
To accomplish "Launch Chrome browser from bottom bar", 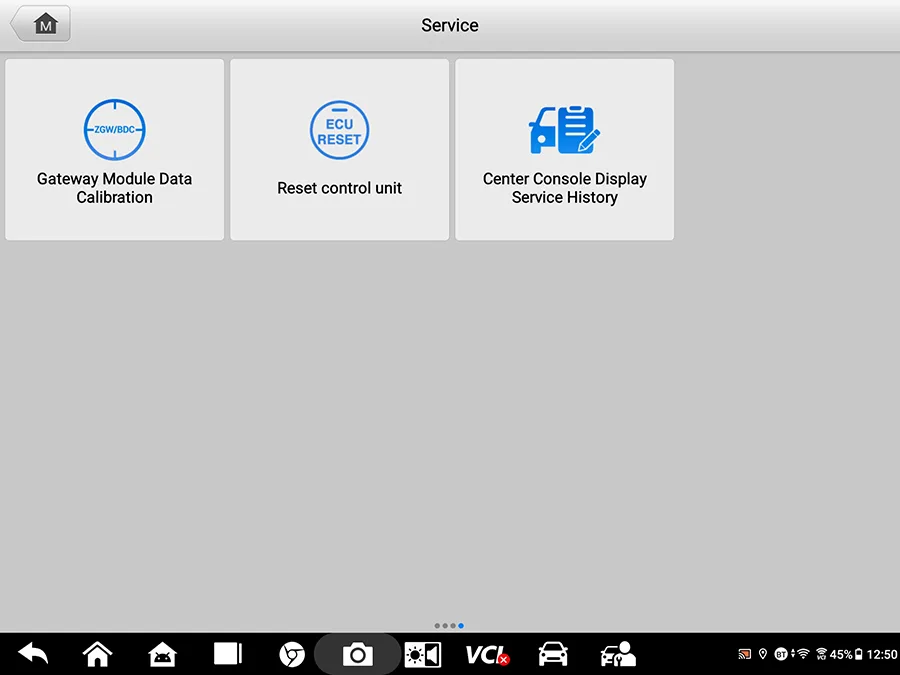I will click(x=292, y=654).
